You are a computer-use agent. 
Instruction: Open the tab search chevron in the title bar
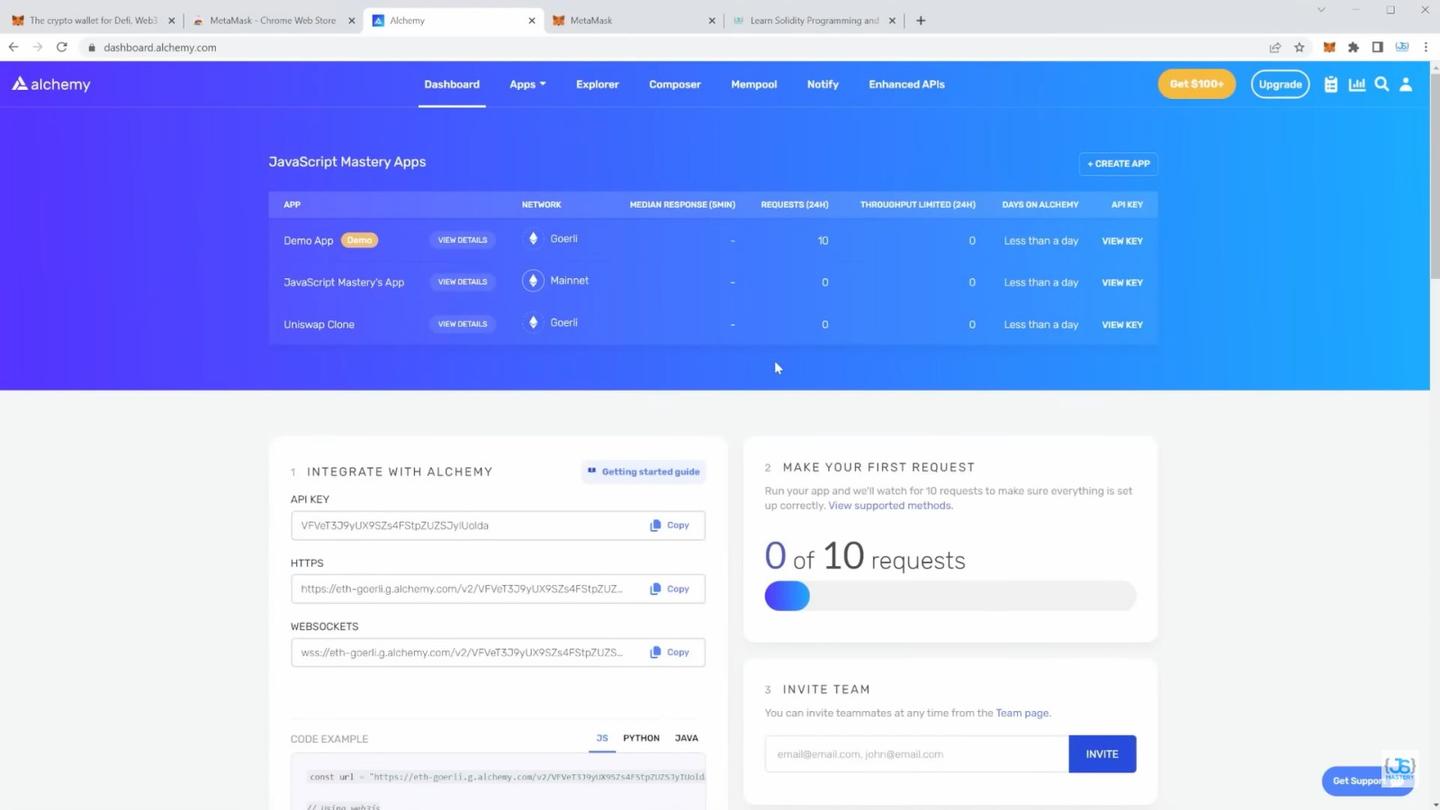click(x=1321, y=10)
